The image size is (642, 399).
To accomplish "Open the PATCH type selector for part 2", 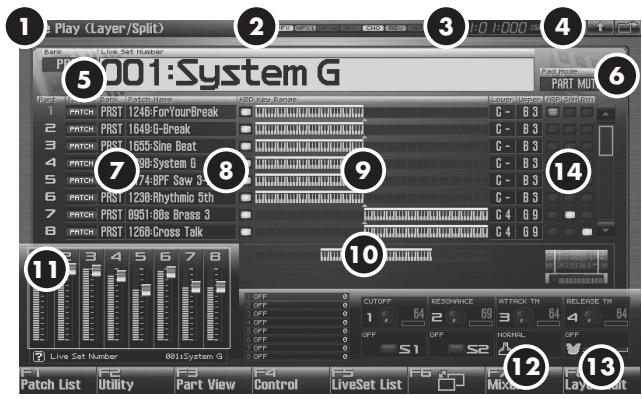I will tap(81, 129).
